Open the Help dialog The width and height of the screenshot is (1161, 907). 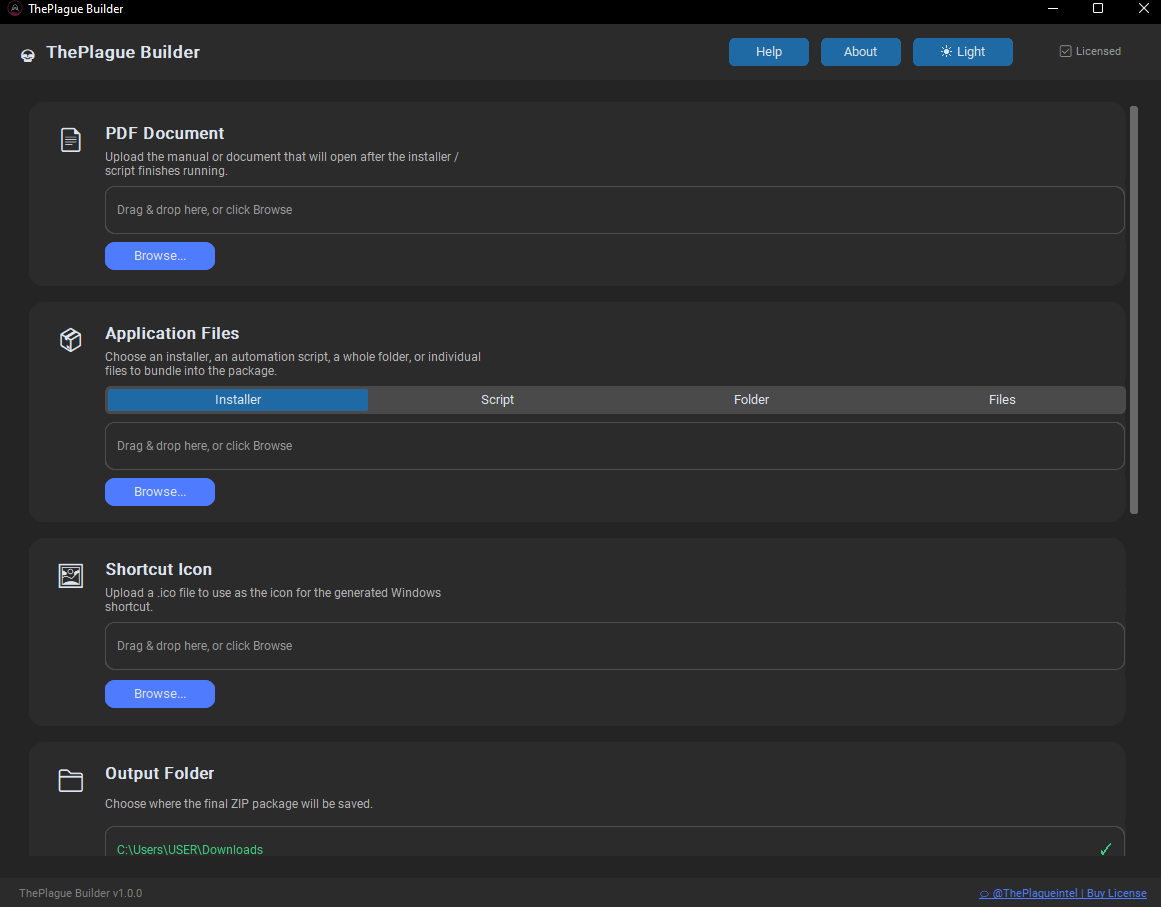point(769,52)
